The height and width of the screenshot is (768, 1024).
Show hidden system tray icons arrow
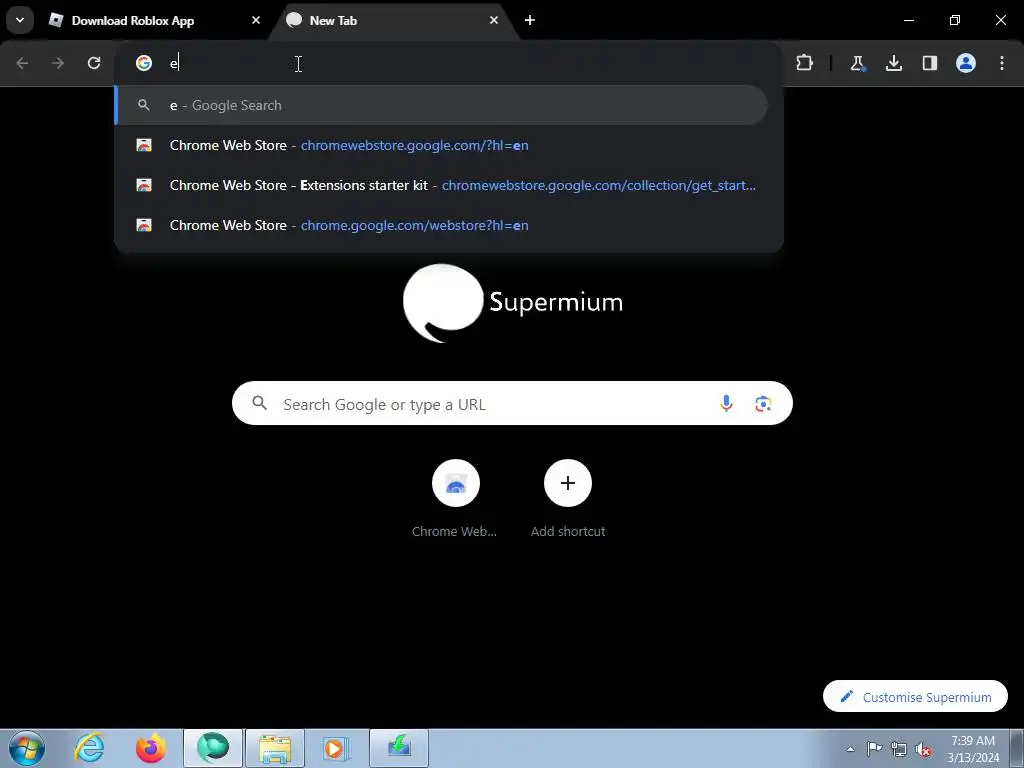[850, 749]
